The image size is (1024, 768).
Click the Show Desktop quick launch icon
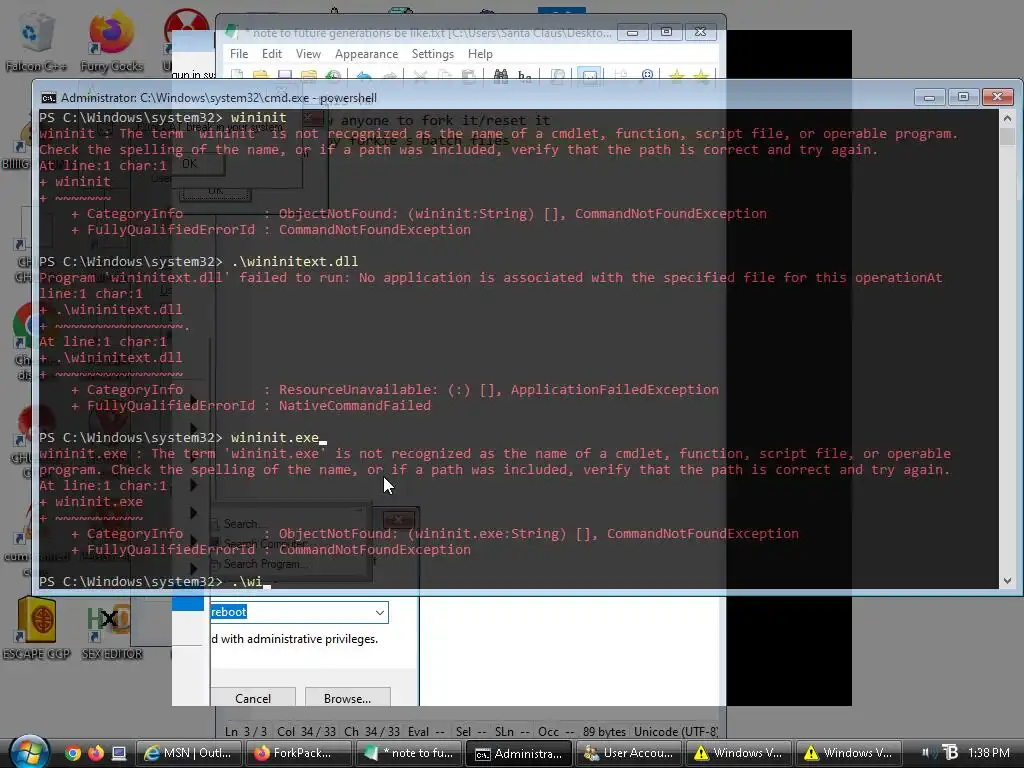pos(118,753)
